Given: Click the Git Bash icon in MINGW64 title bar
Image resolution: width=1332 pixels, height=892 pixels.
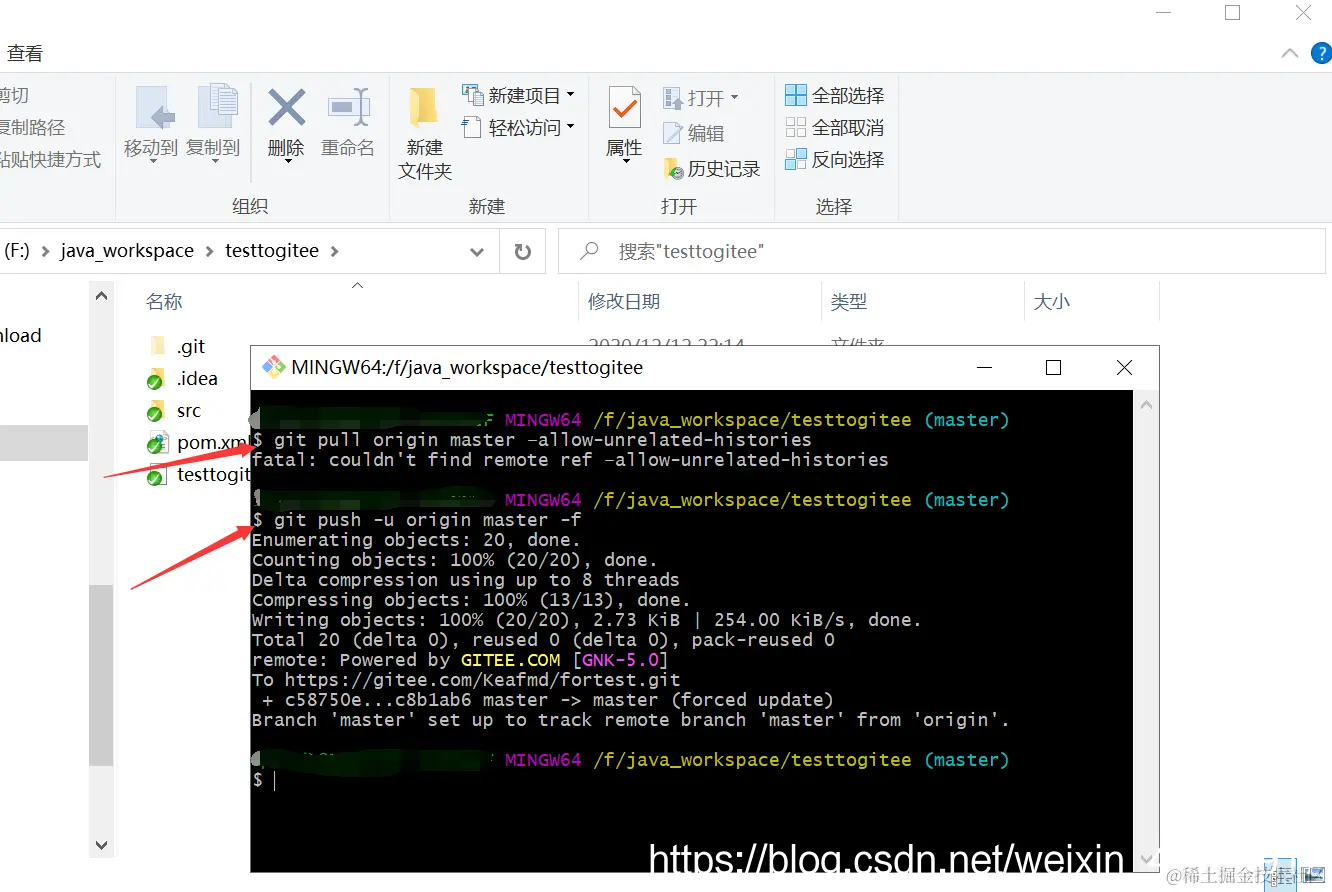Looking at the screenshot, I should click(x=273, y=367).
